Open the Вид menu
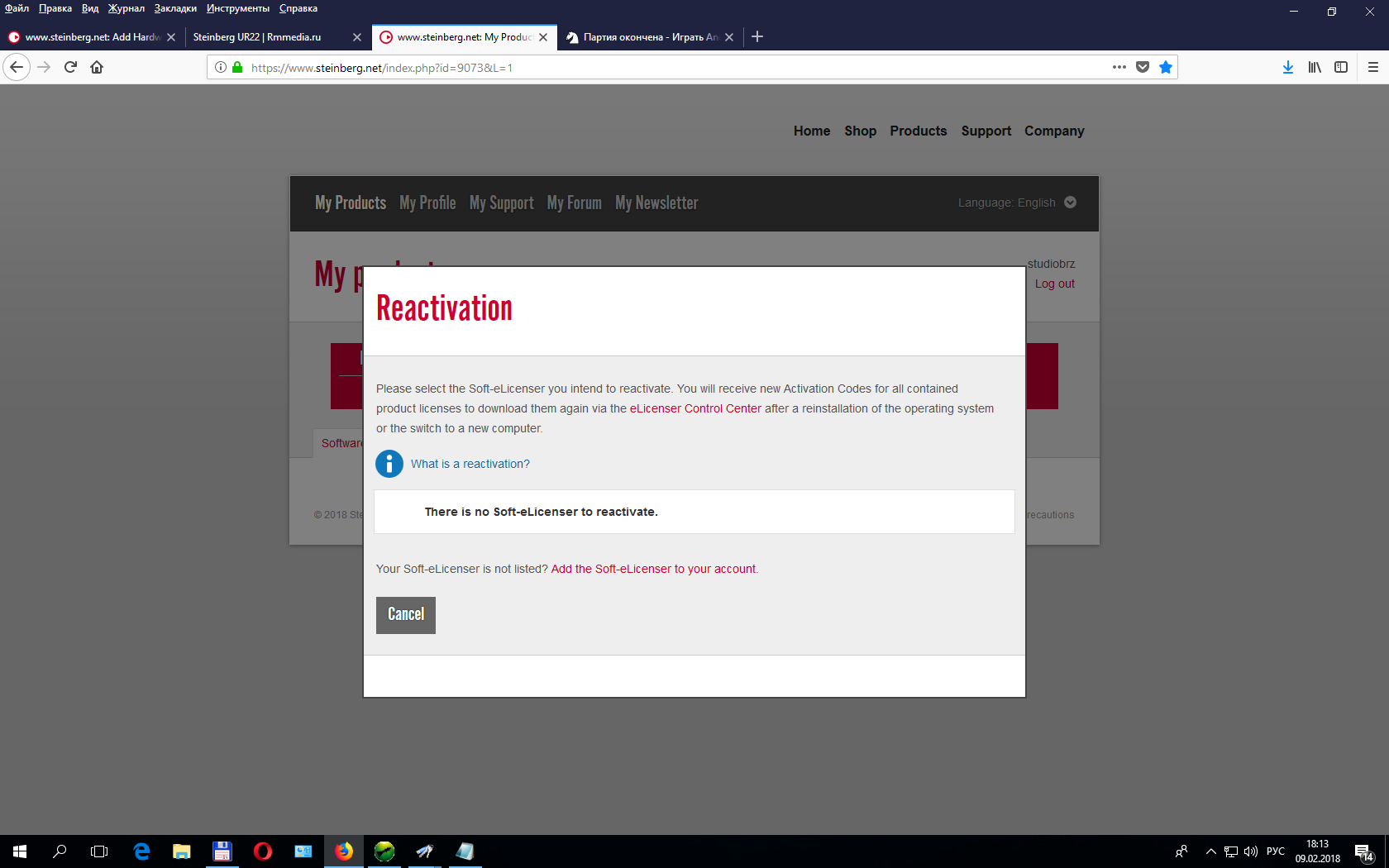 [89, 8]
